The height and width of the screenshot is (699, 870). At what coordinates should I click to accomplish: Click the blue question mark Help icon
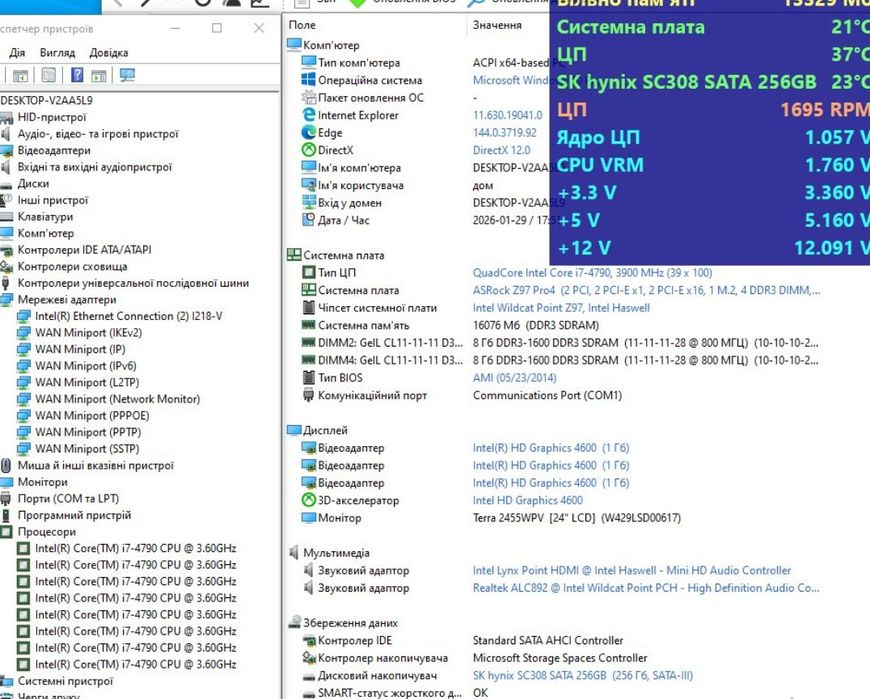tap(77, 75)
